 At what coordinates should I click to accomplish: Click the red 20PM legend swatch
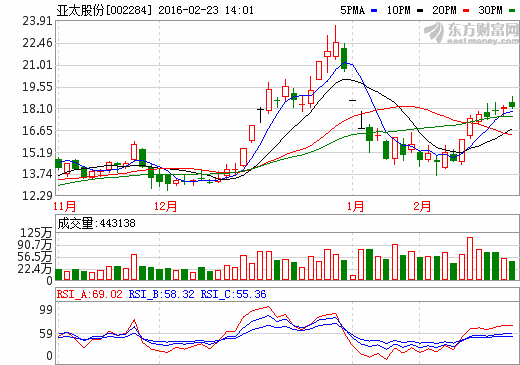coord(466,11)
